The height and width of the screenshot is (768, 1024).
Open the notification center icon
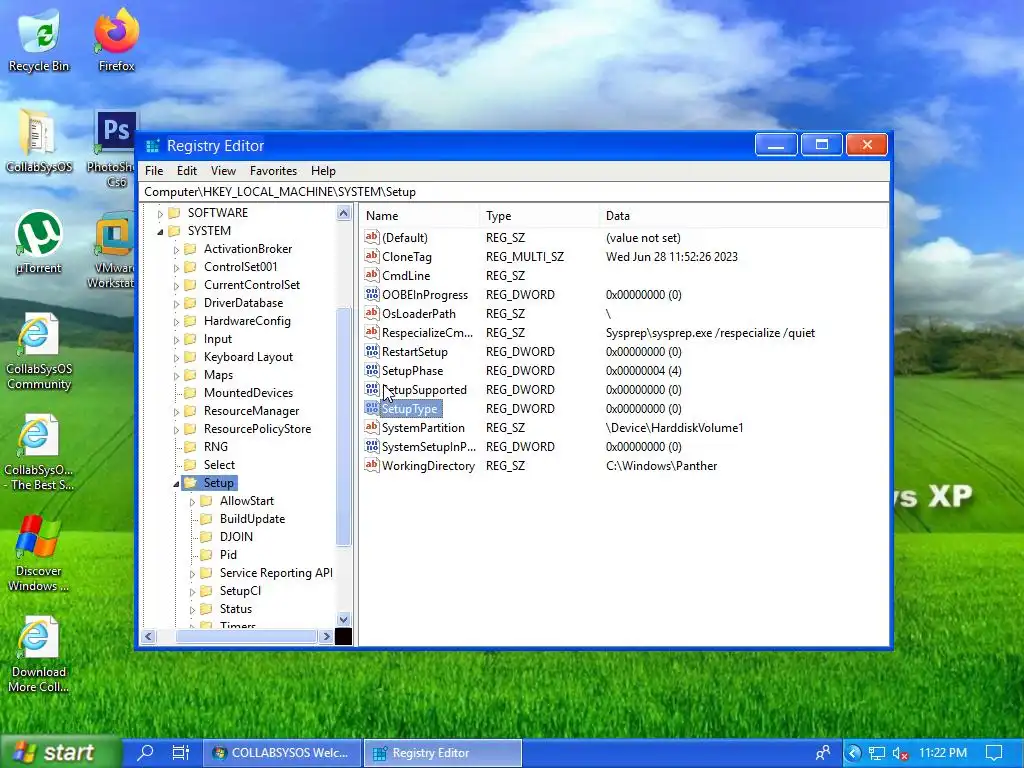tap(994, 753)
